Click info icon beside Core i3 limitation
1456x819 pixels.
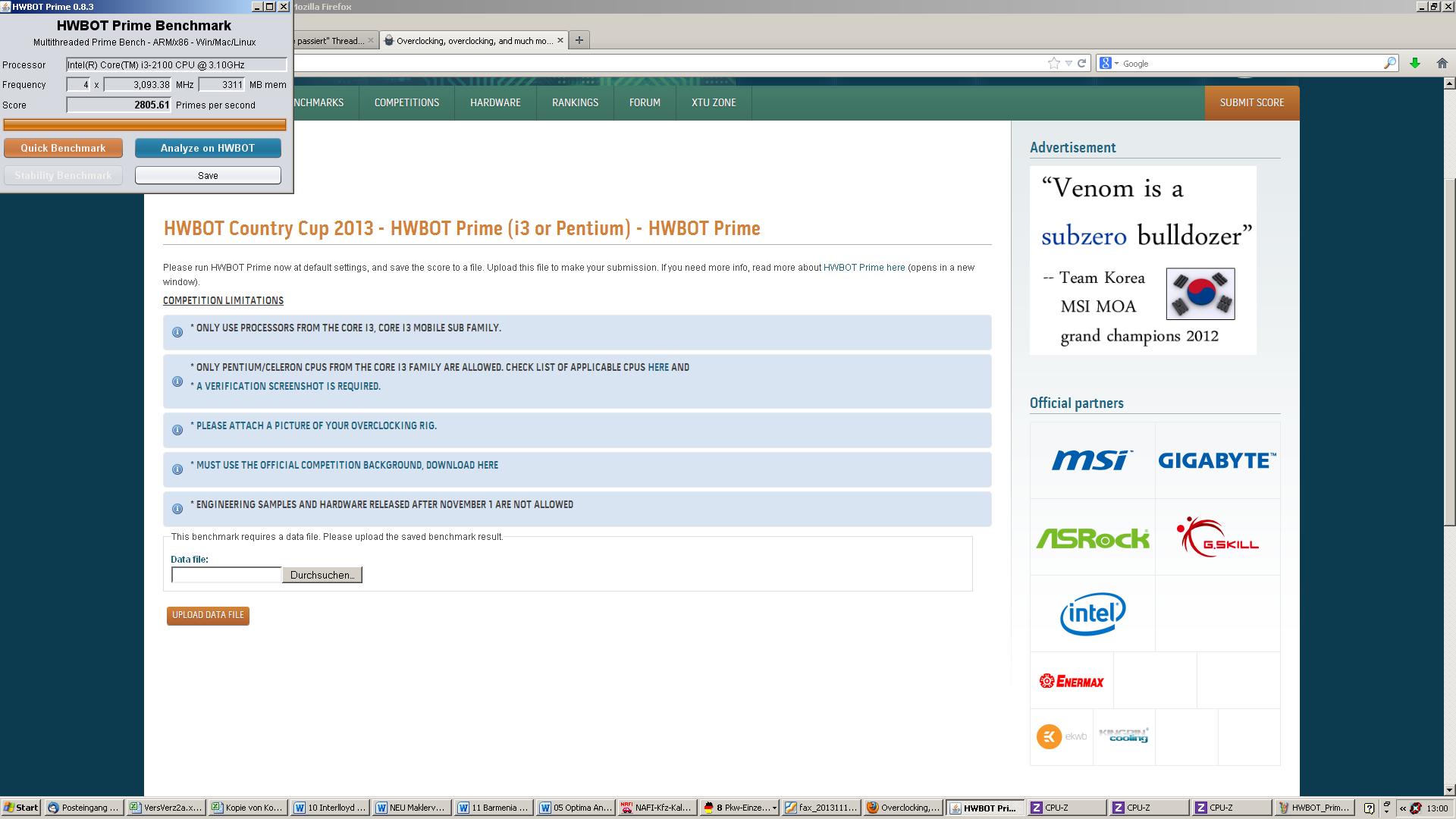pos(177,332)
